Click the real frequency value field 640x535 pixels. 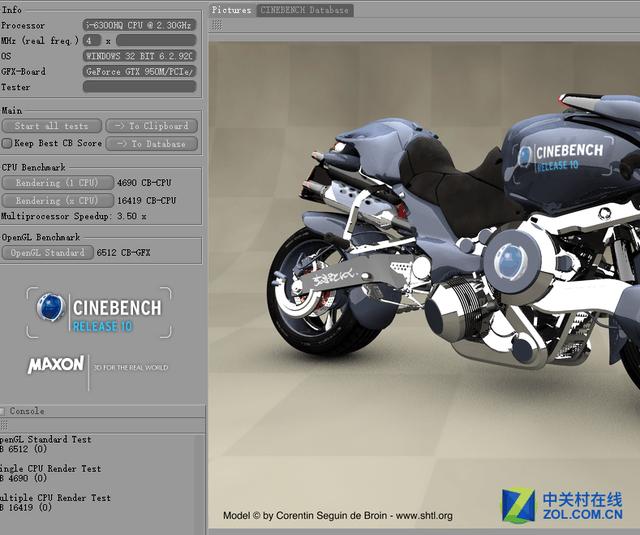tap(156, 40)
